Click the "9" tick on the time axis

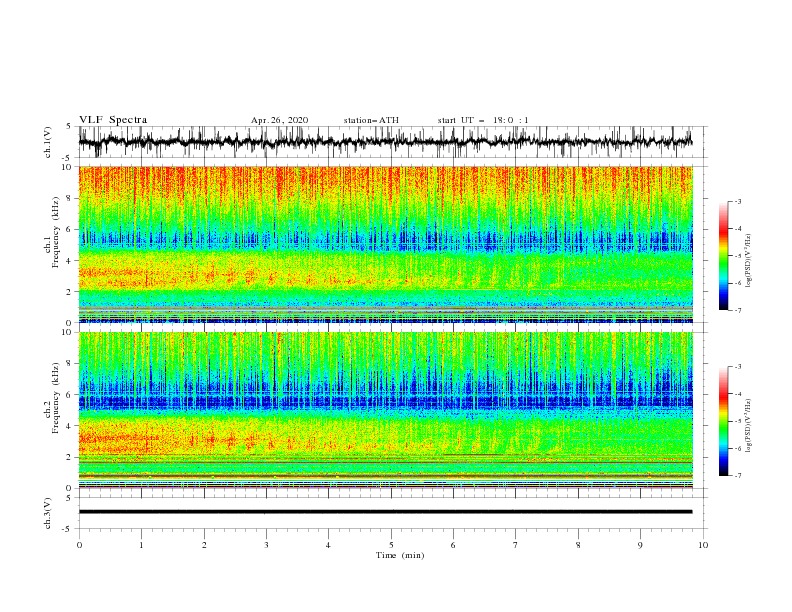click(x=640, y=545)
